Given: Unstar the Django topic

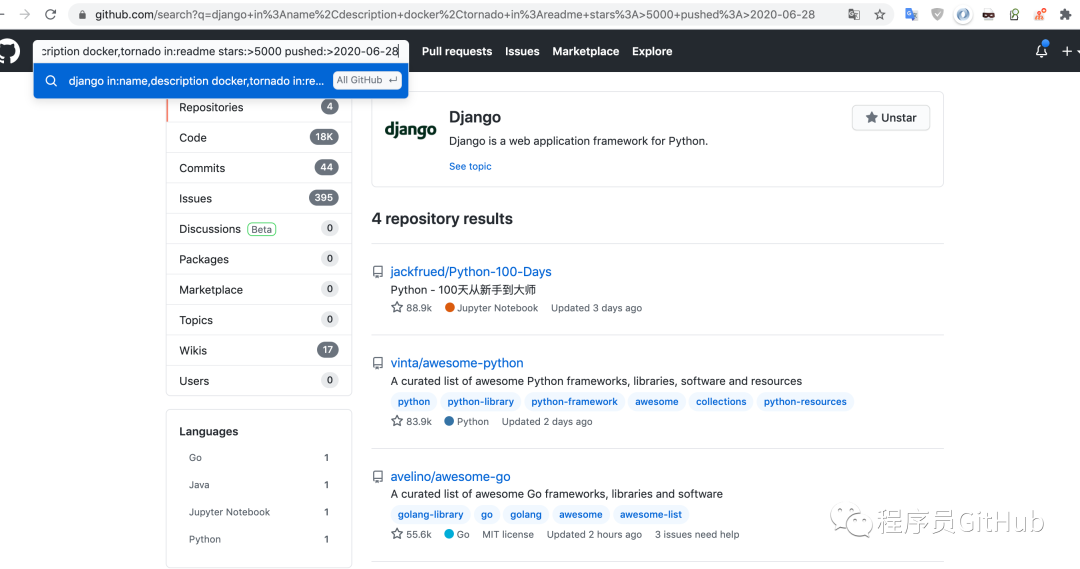Looking at the screenshot, I should click(x=891, y=118).
